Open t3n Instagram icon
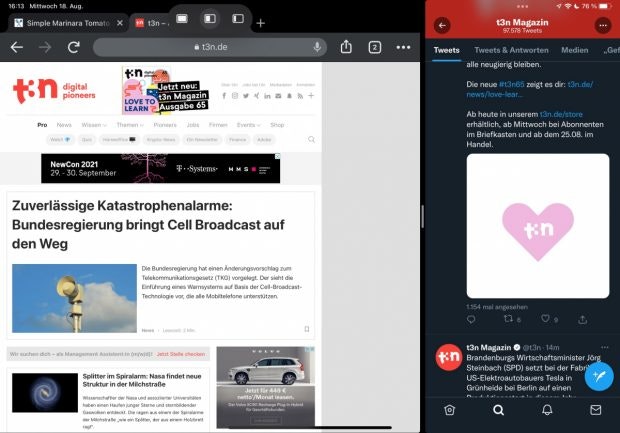The height and width of the screenshot is (433, 620). [235, 96]
